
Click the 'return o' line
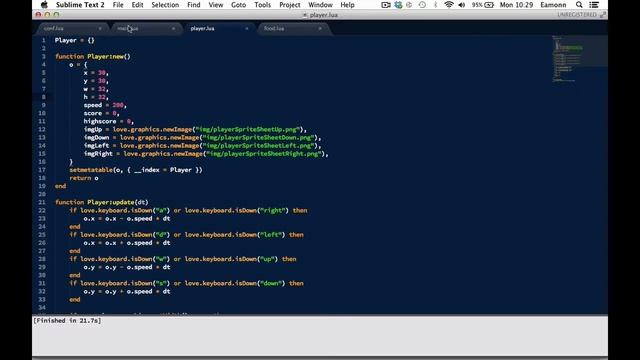84,178
